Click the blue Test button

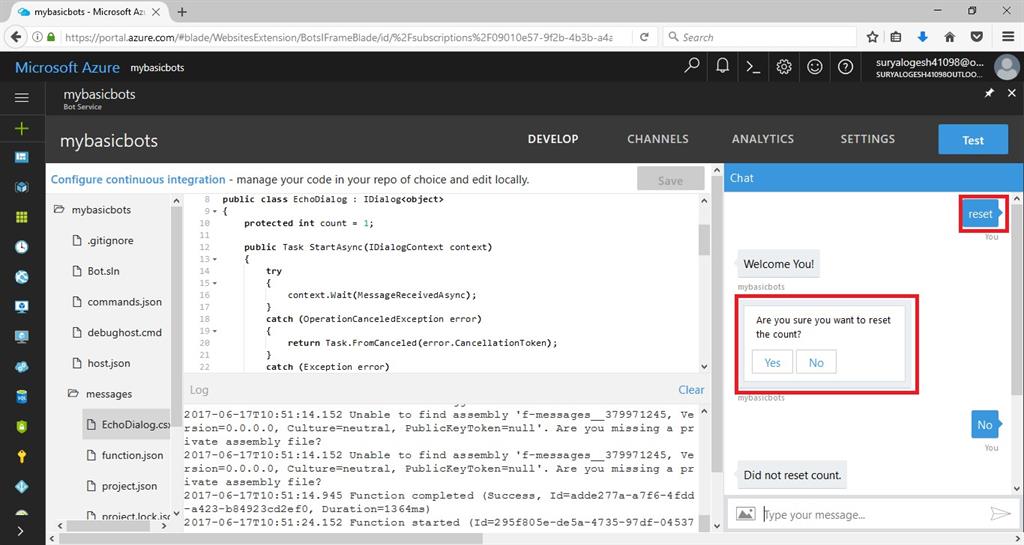(x=973, y=140)
